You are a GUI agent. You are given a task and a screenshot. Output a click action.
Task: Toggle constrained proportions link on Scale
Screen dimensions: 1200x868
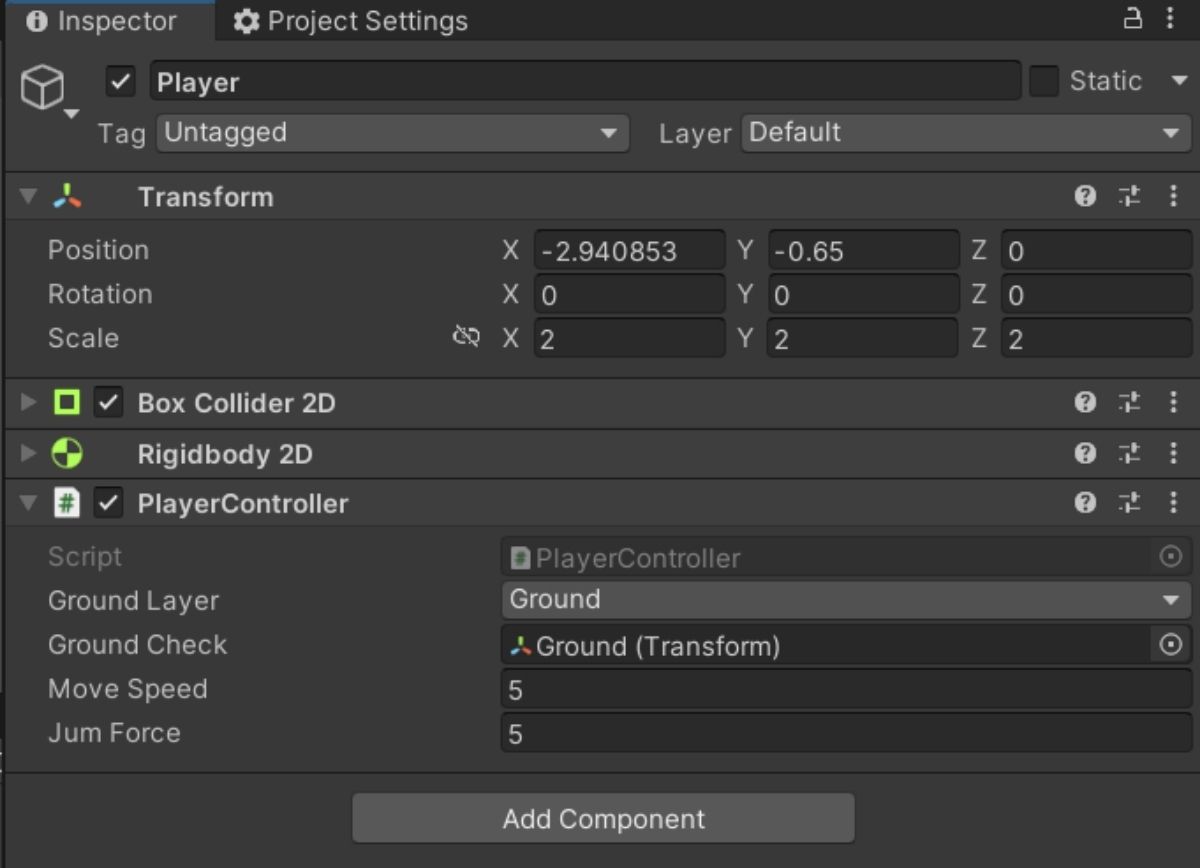466,338
